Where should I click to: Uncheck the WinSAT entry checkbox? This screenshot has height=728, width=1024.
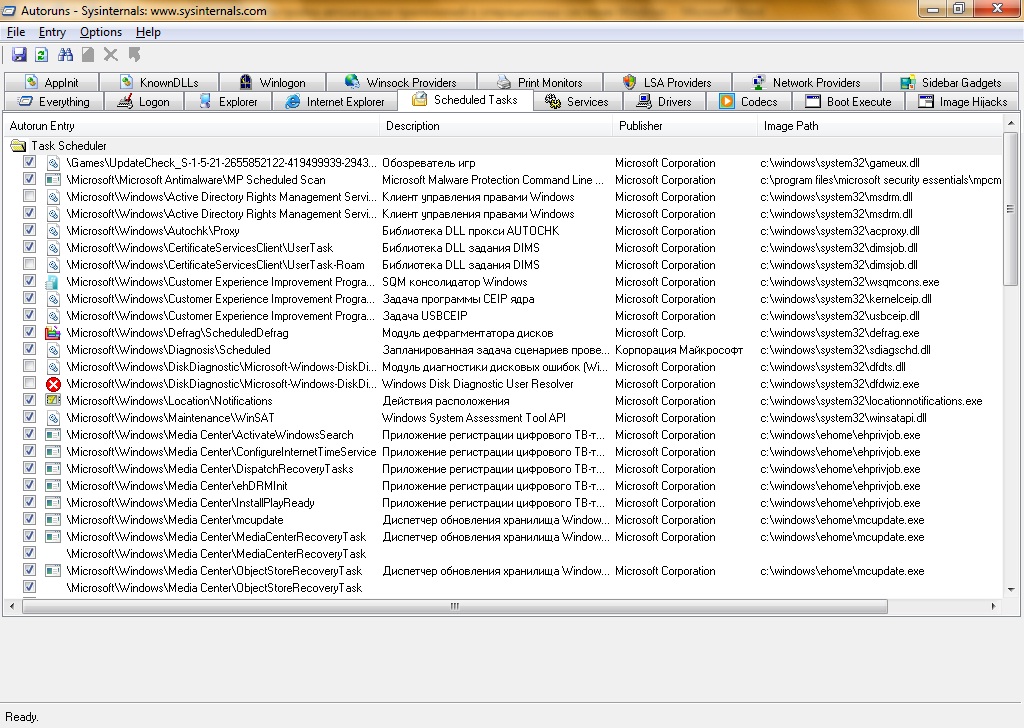(x=29, y=417)
